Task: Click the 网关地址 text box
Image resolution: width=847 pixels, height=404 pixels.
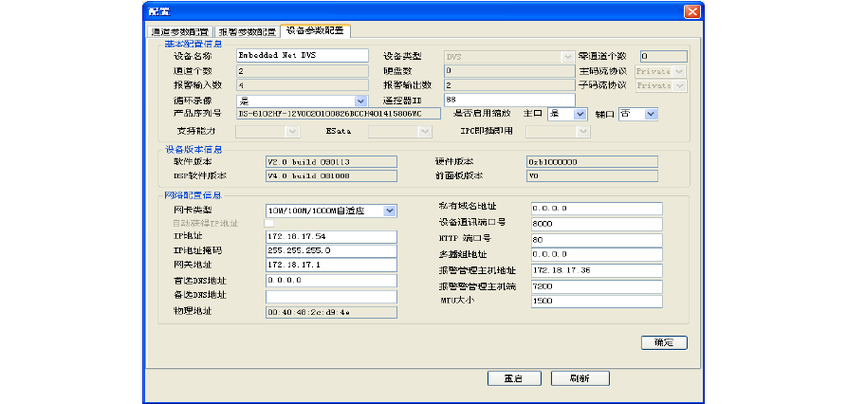Action: [x=331, y=265]
